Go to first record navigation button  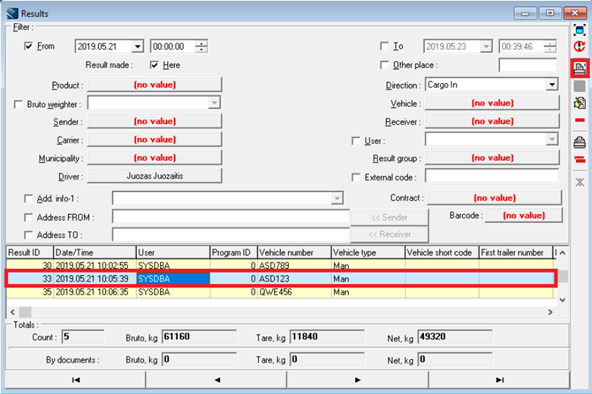coord(75,380)
